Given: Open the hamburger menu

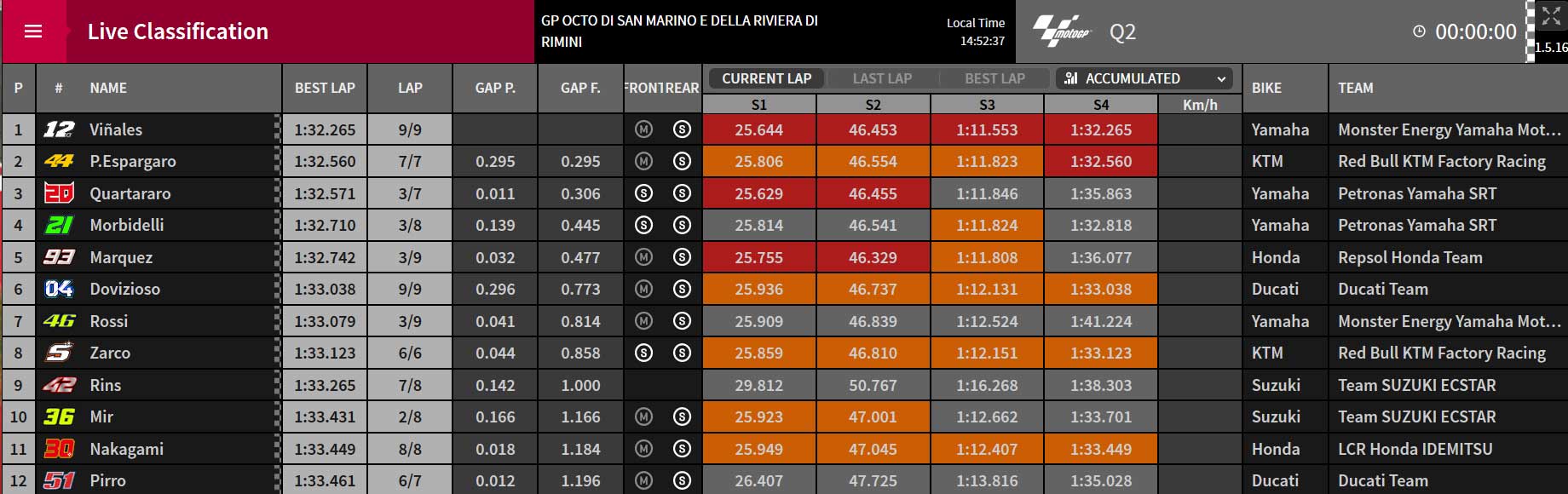Looking at the screenshot, I should point(33,32).
